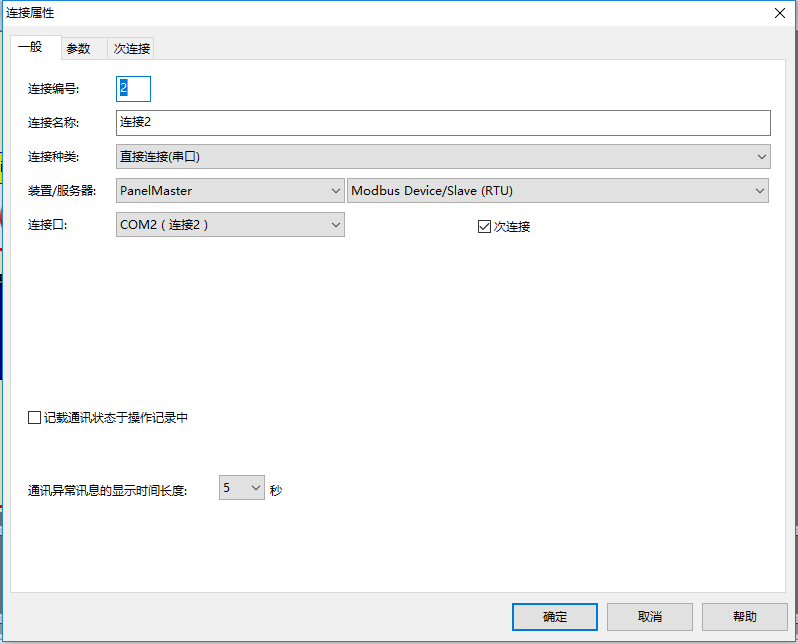Open the Modbus Device/Slave (RTU) dropdown

(557, 190)
